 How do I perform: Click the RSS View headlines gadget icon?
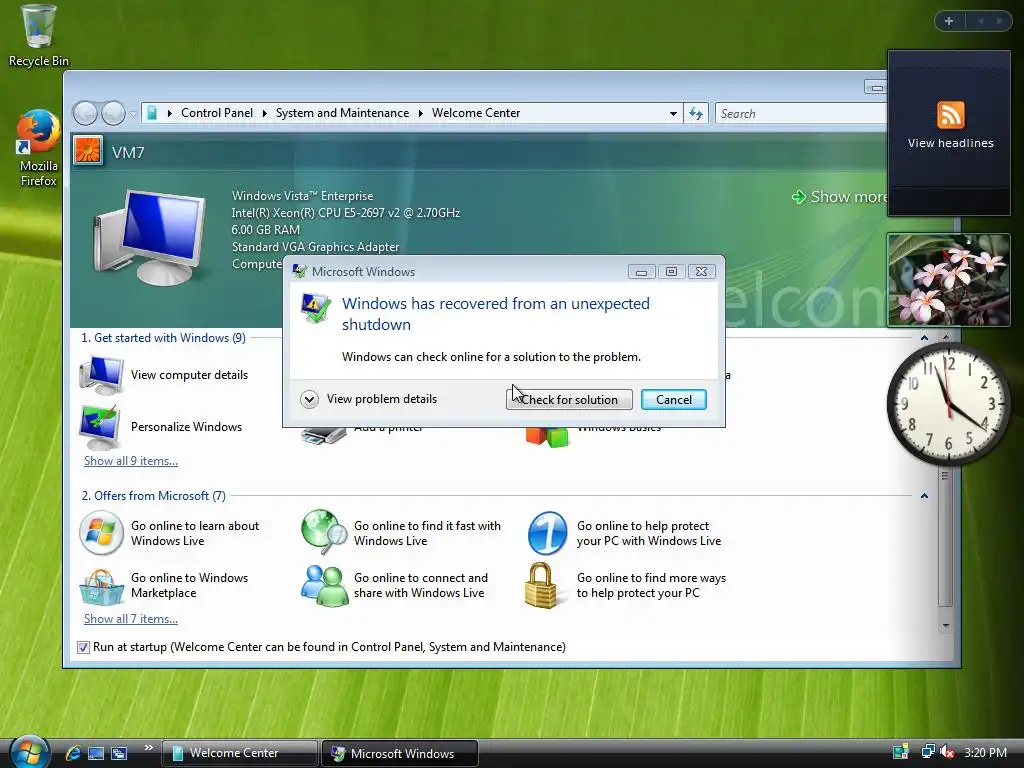point(950,115)
